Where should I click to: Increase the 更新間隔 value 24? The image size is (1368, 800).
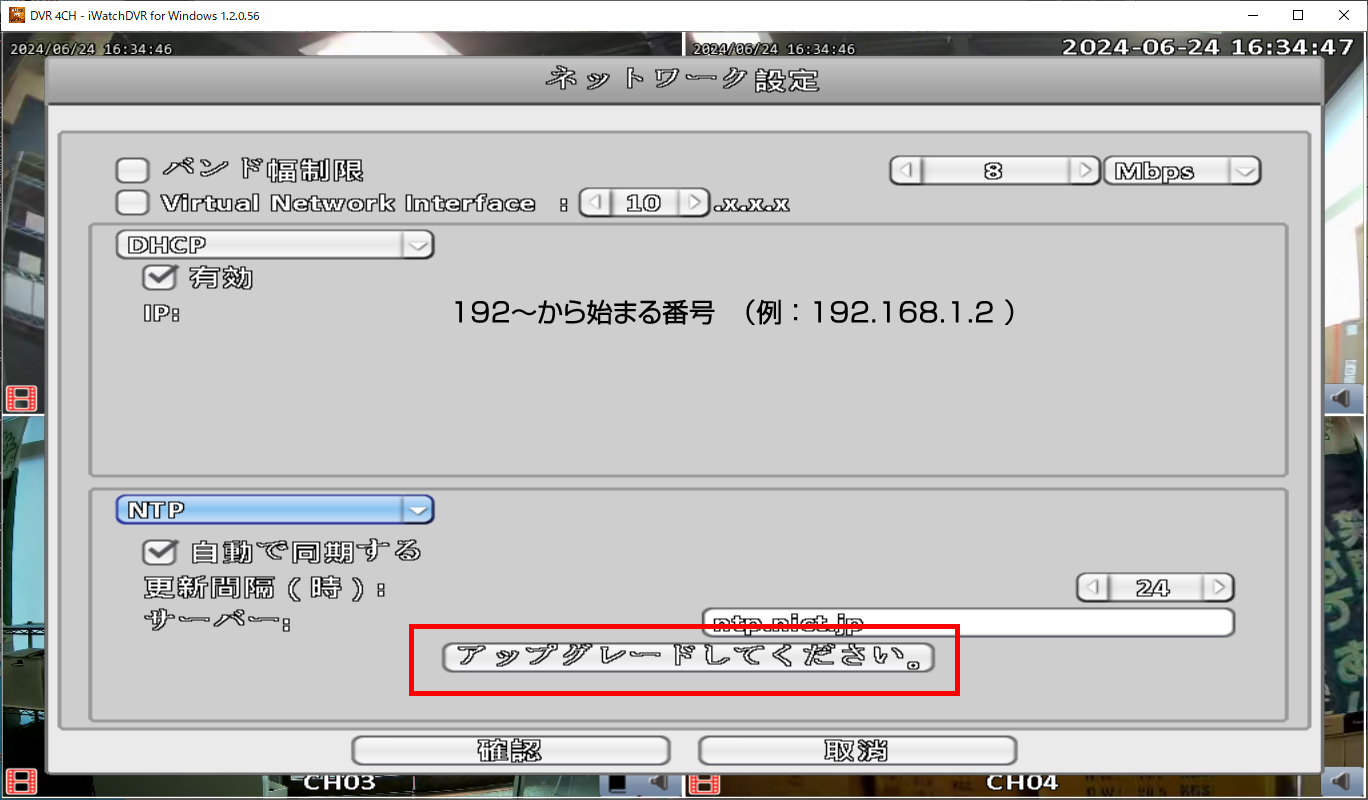click(1218, 587)
